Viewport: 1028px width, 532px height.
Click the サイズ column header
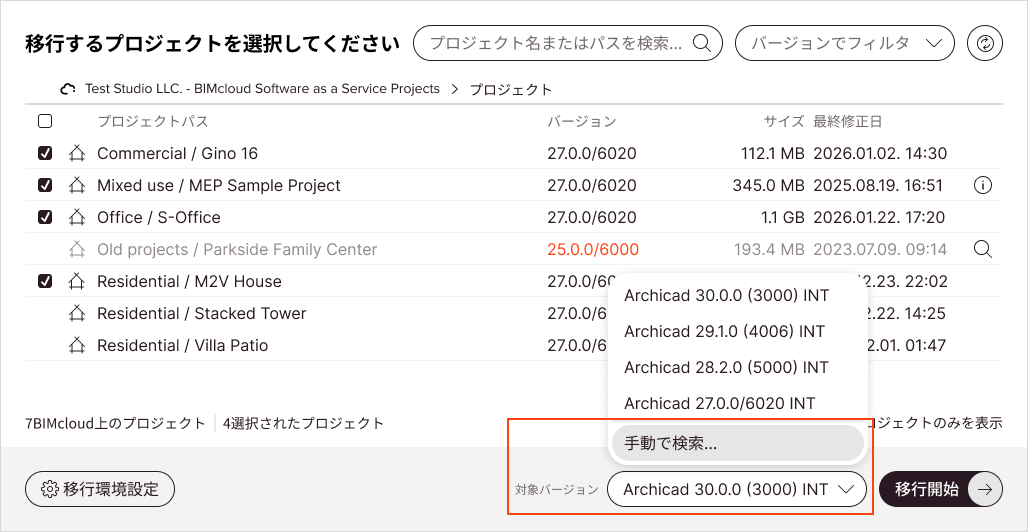pos(783,121)
